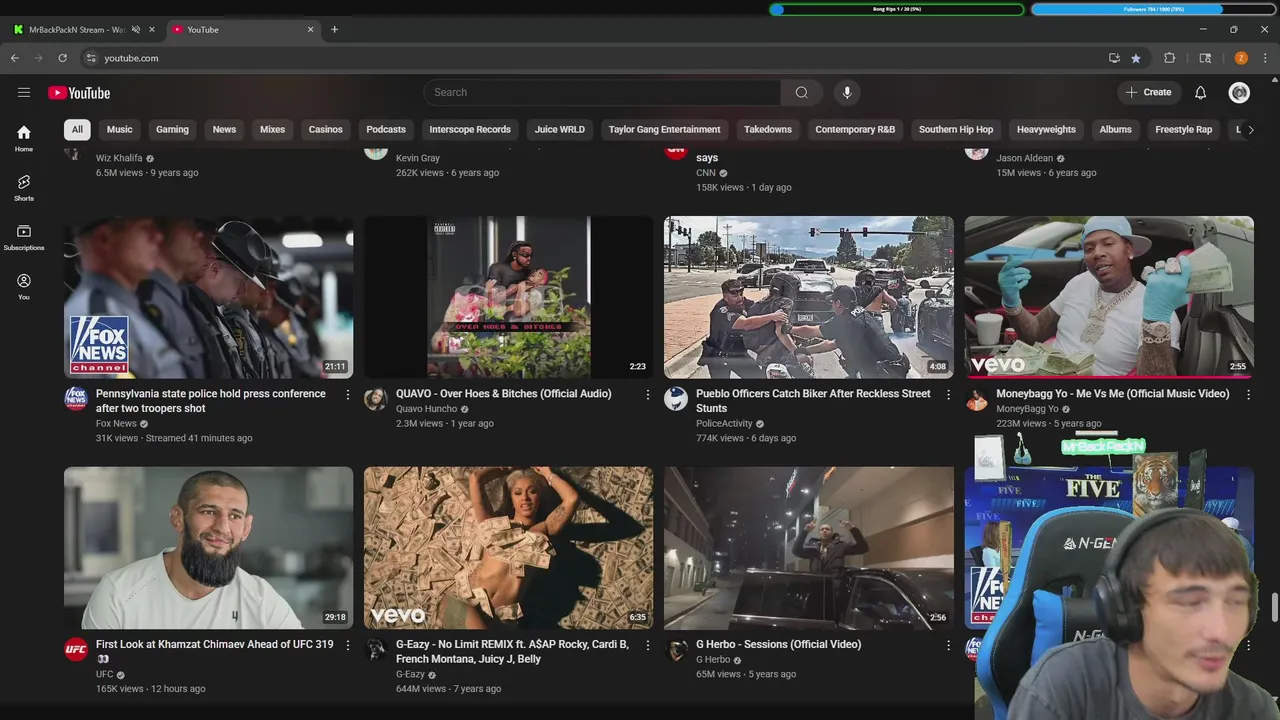Switch to the MrBackPackN Stream browser tab

[x=77, y=29]
